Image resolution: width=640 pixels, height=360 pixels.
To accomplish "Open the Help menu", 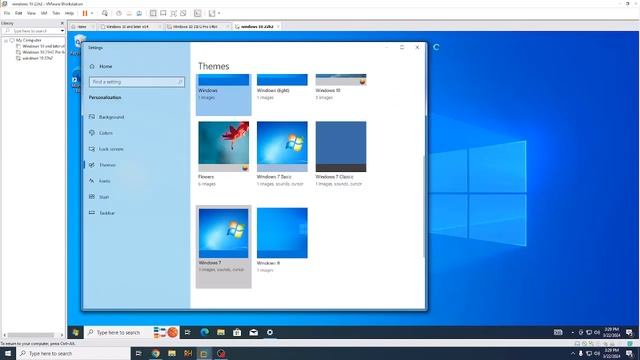I will click(69, 13).
